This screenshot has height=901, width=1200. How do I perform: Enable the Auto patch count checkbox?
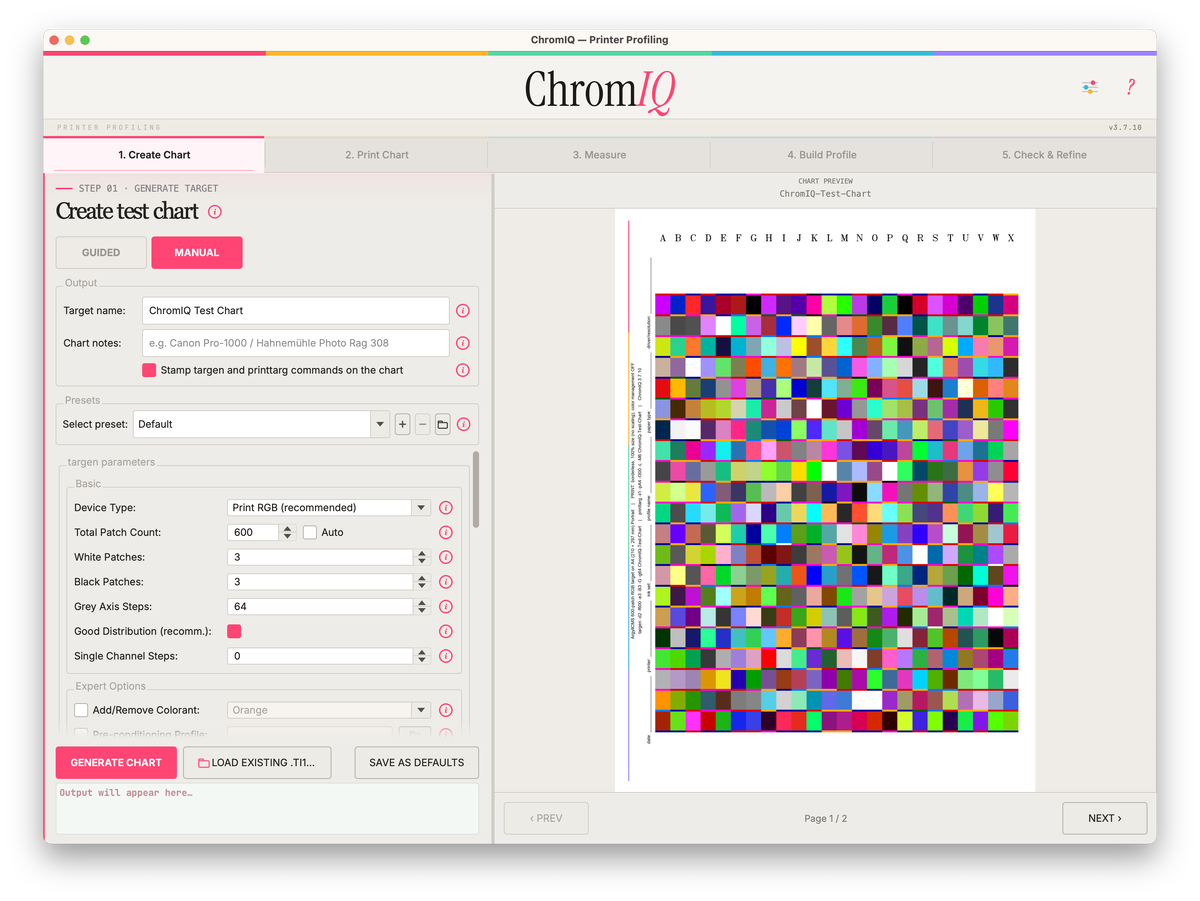click(x=310, y=533)
